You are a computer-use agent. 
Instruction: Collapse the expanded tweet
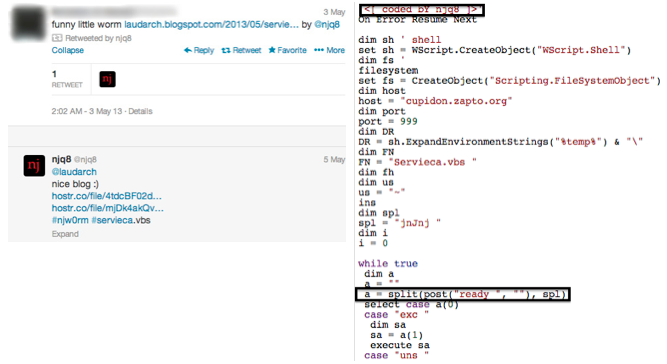click(x=68, y=50)
